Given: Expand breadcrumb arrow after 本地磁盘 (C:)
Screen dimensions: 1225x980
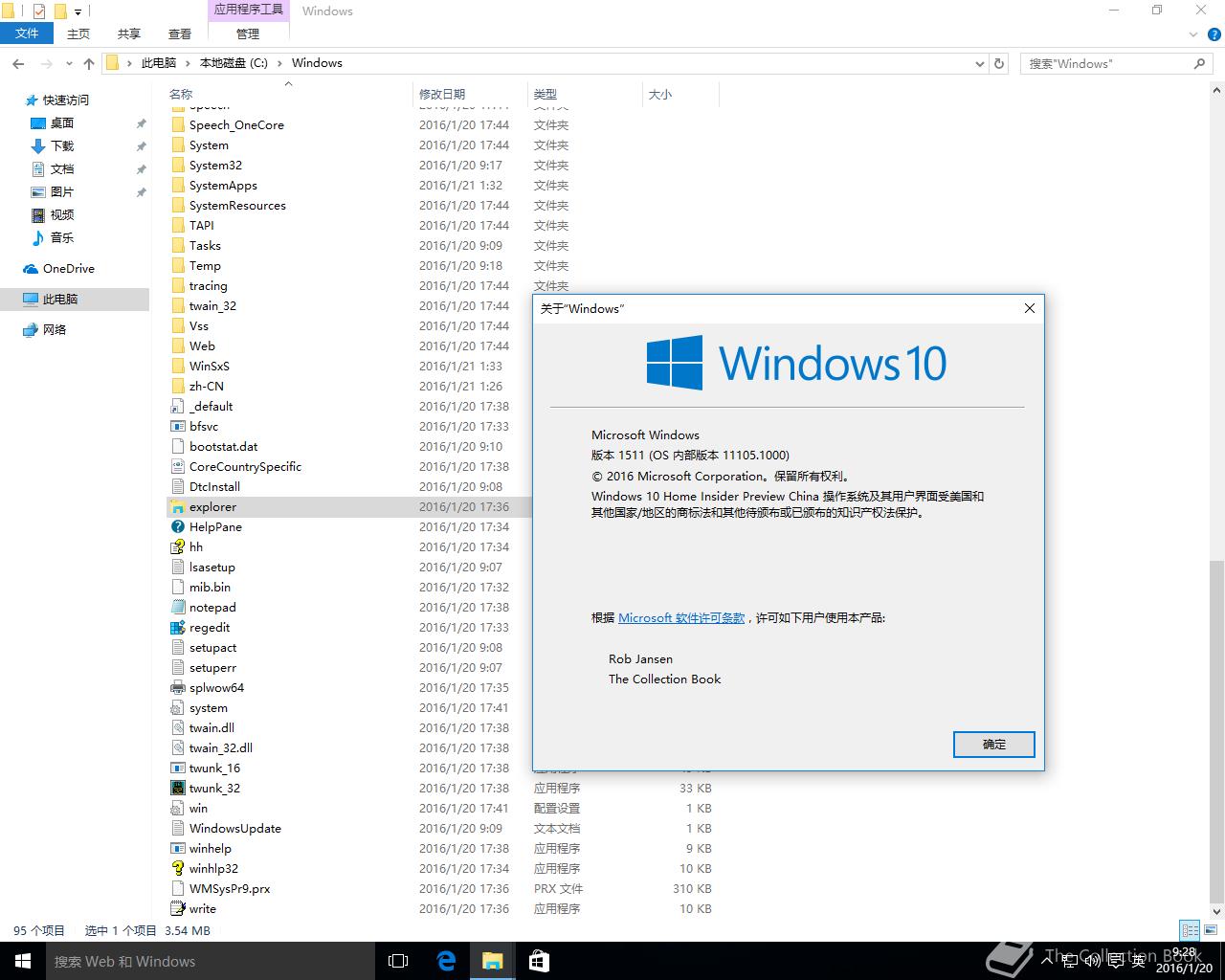Looking at the screenshot, I should 279,63.
